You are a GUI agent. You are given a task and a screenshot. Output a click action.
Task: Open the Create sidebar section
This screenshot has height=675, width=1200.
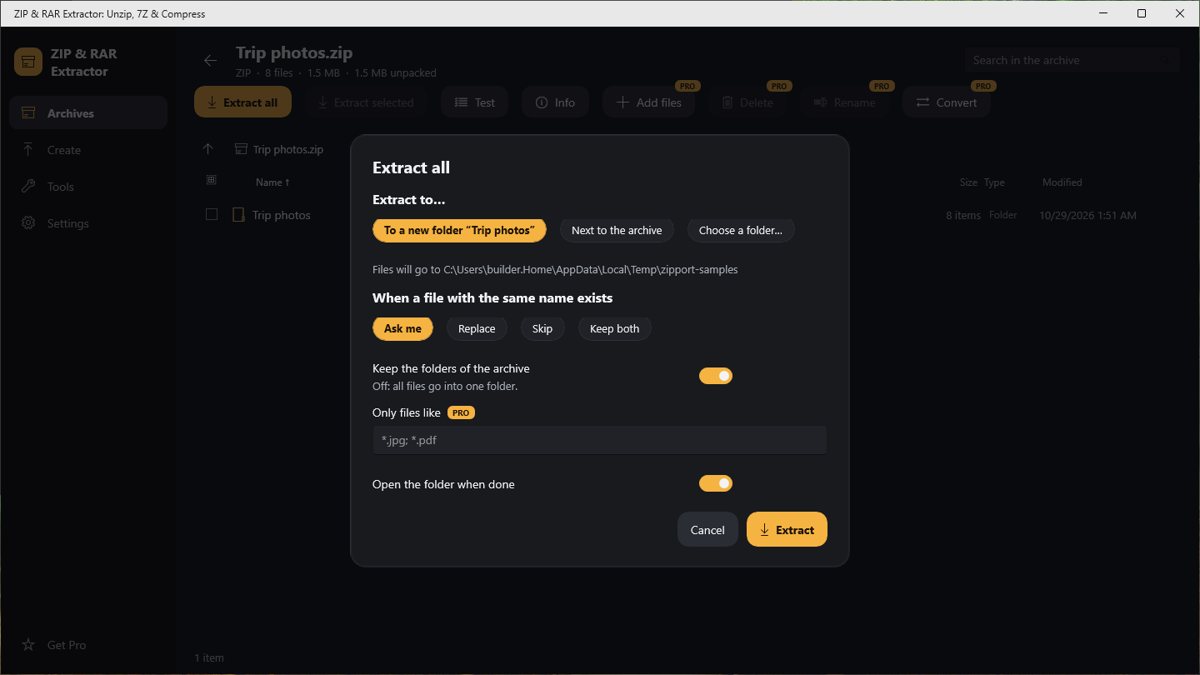coord(88,150)
